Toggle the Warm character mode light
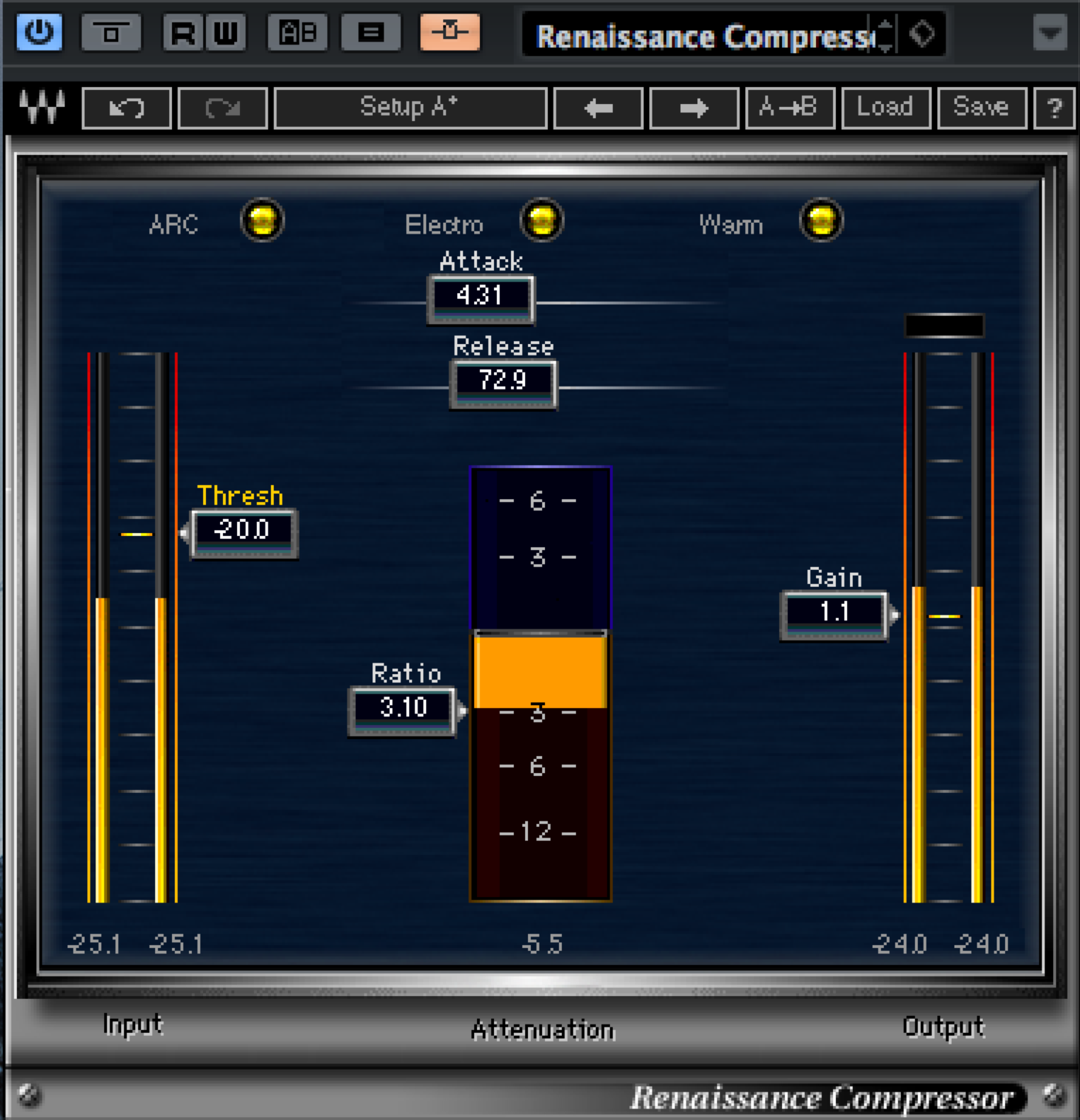Image resolution: width=1080 pixels, height=1120 pixels. (821, 220)
